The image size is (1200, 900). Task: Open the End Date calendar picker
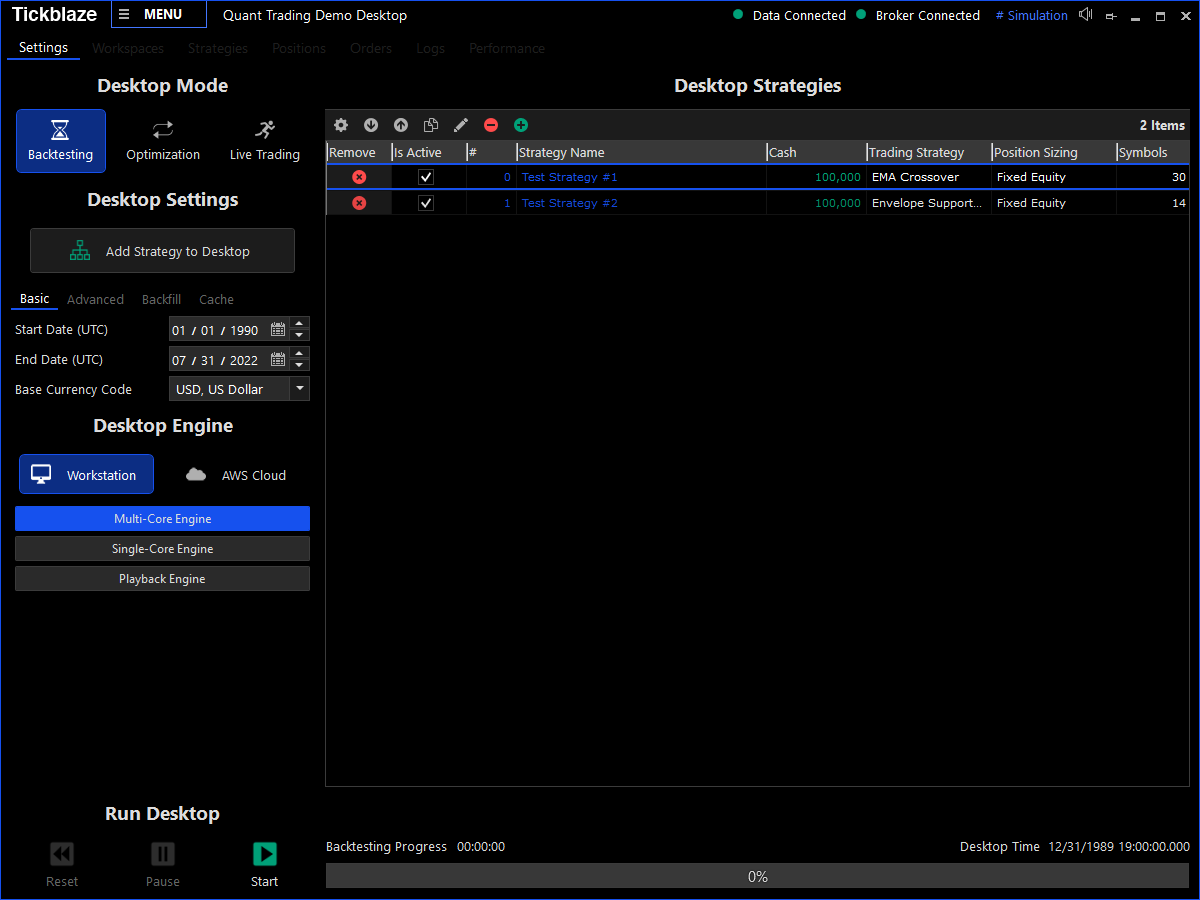pos(277,359)
